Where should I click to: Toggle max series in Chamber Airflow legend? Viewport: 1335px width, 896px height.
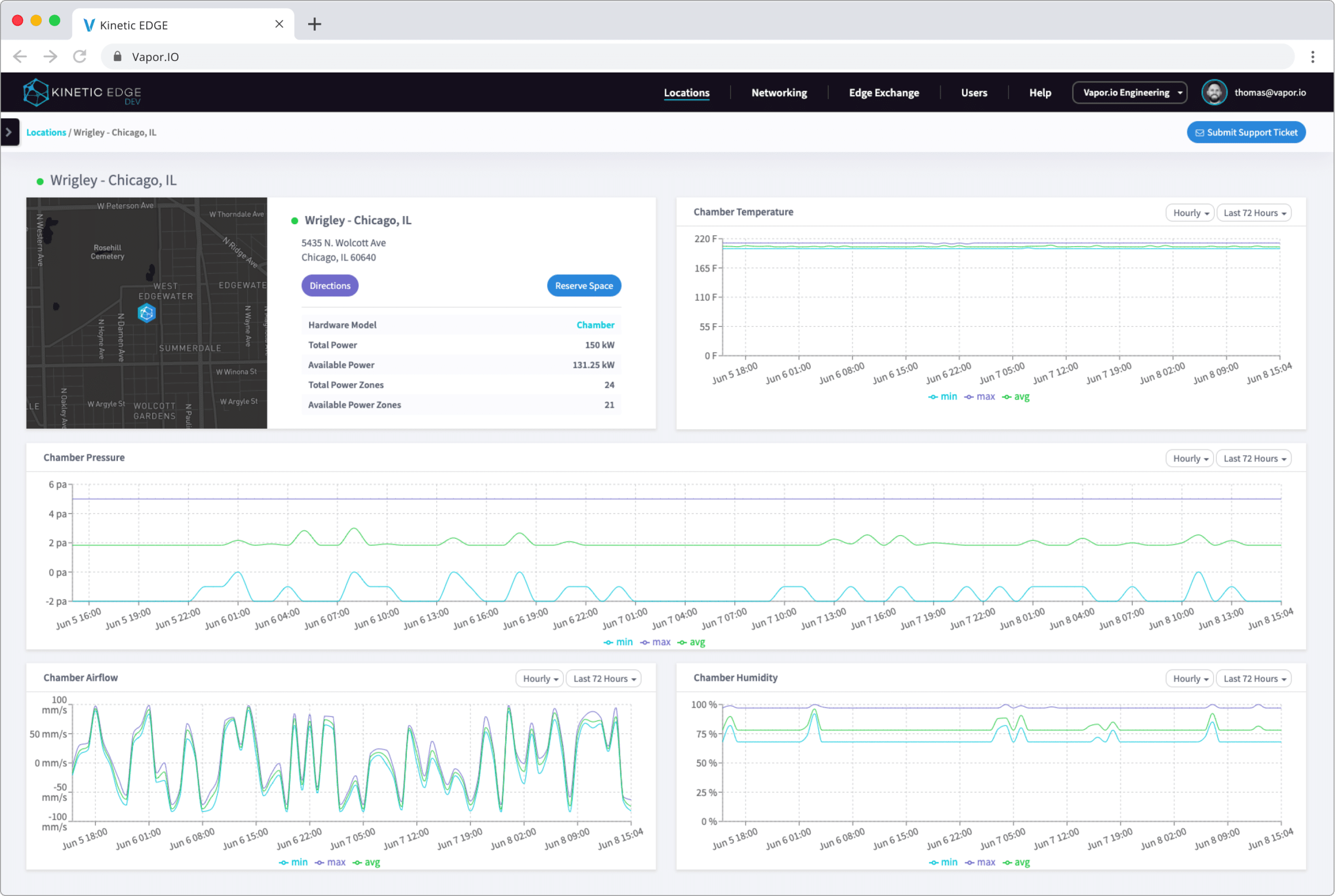point(330,862)
